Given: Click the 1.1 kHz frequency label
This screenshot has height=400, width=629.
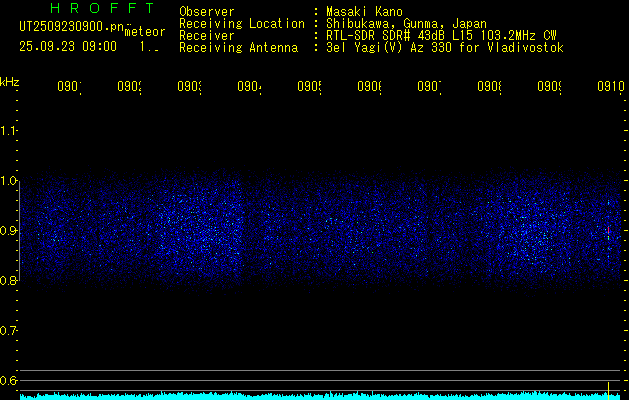Looking at the screenshot, I should (x=8, y=131).
